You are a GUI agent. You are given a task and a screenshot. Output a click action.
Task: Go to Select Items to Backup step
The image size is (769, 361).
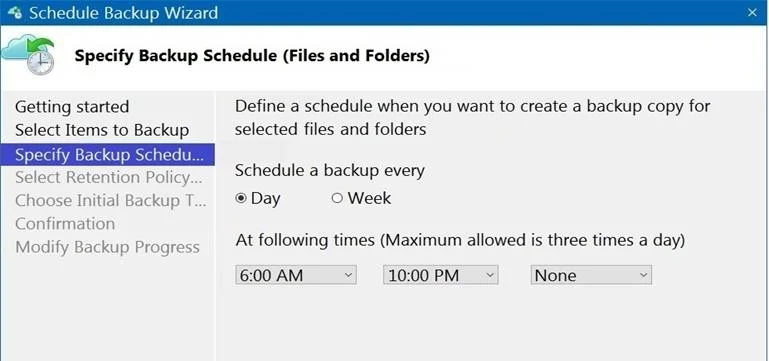pos(102,130)
